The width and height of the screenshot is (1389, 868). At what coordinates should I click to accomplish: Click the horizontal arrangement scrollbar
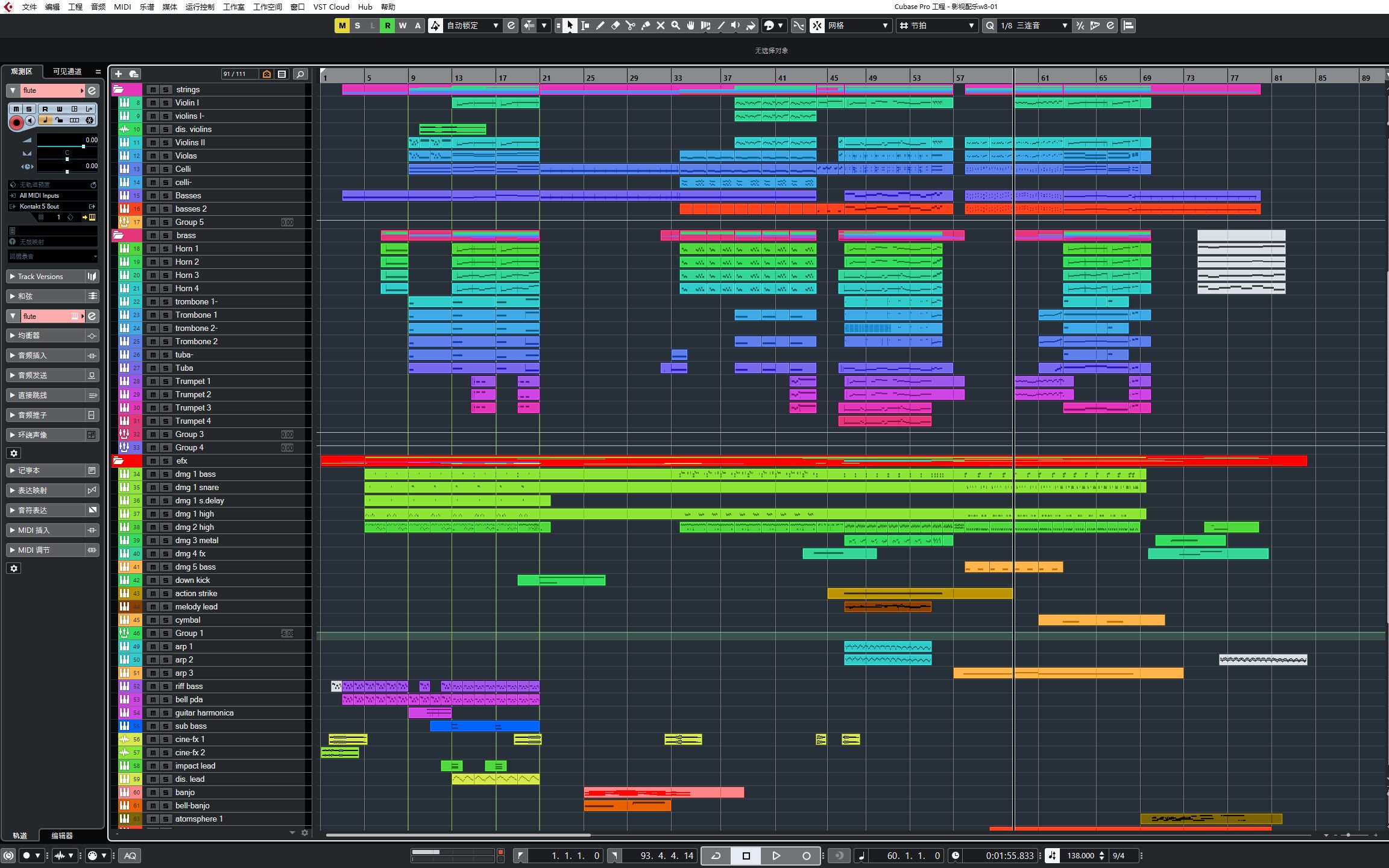[458, 835]
